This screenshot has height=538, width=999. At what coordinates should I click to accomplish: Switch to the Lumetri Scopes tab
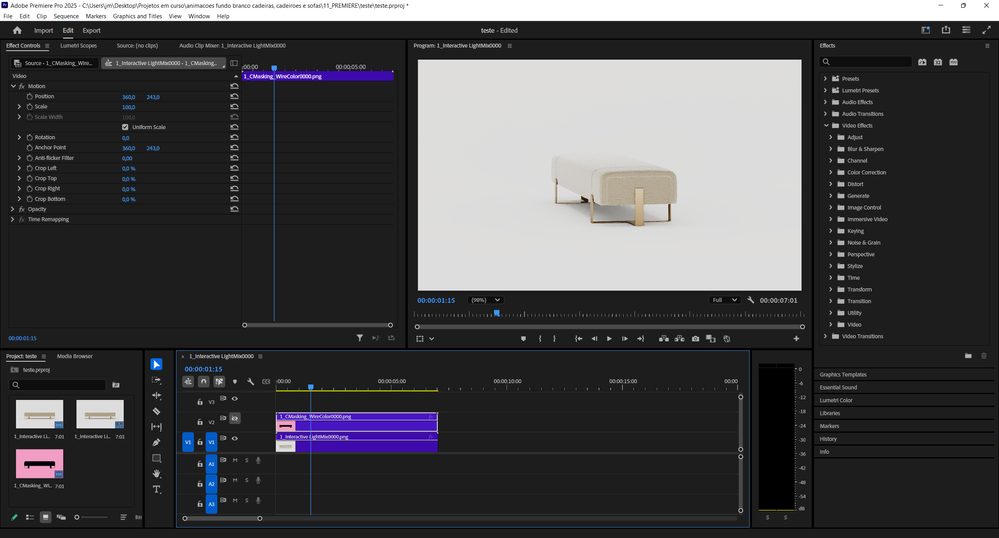[x=79, y=46]
